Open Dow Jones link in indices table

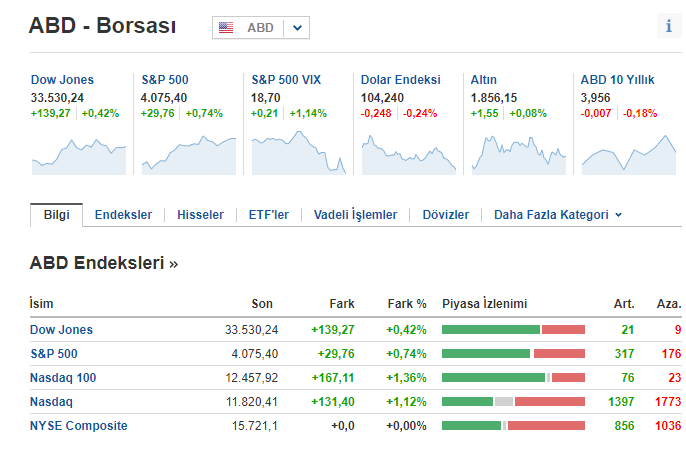[x=61, y=330]
